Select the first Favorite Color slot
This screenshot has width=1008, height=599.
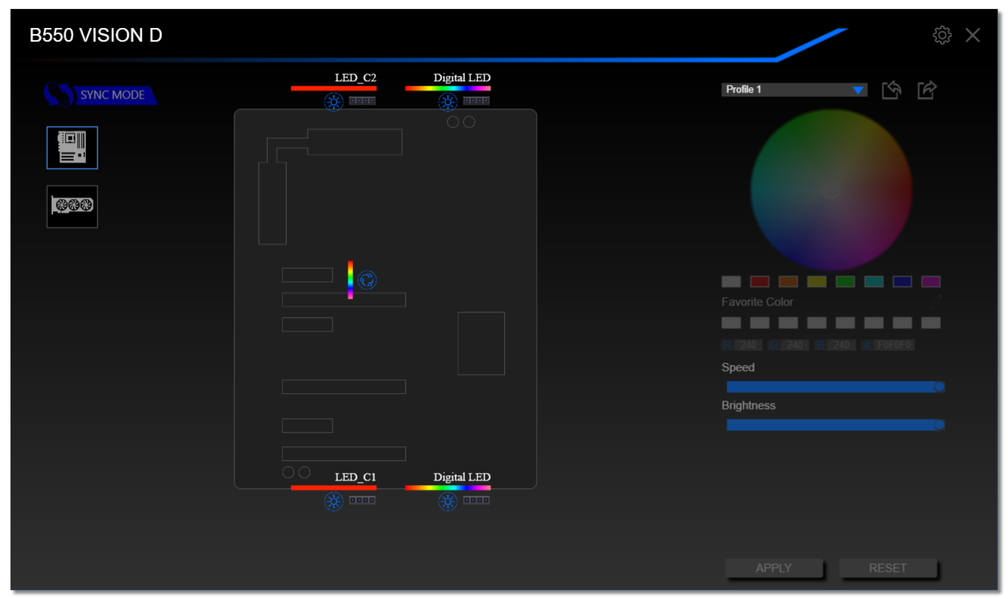731,323
